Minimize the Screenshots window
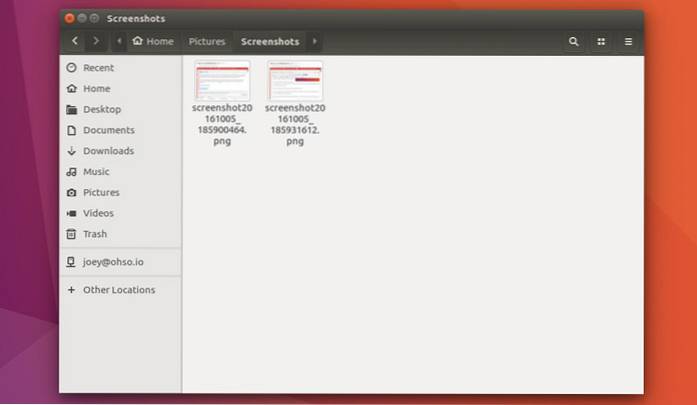Image resolution: width=697 pixels, height=405 pixels. [82, 18]
